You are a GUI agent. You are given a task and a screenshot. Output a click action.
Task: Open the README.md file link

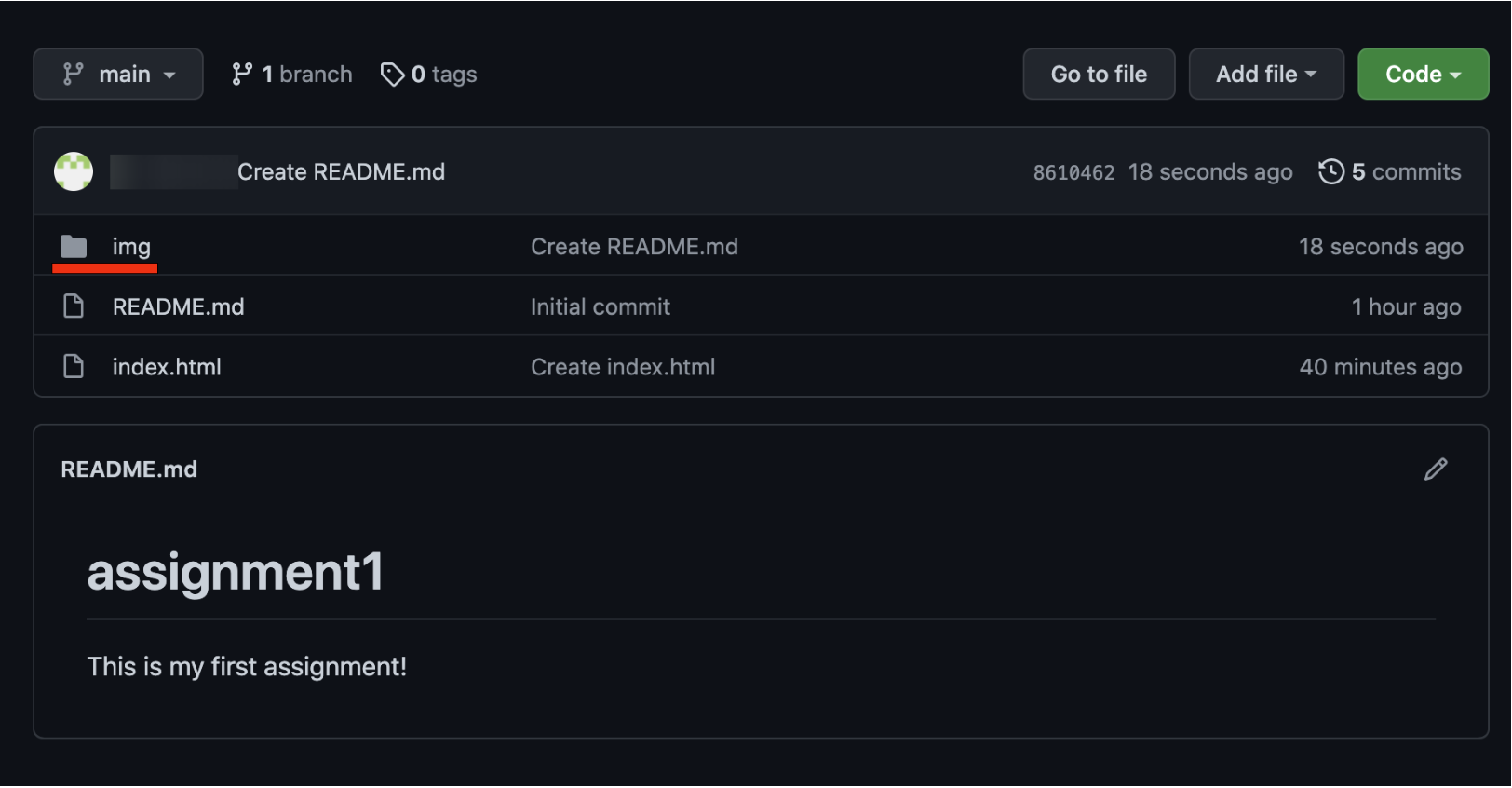[x=178, y=307]
